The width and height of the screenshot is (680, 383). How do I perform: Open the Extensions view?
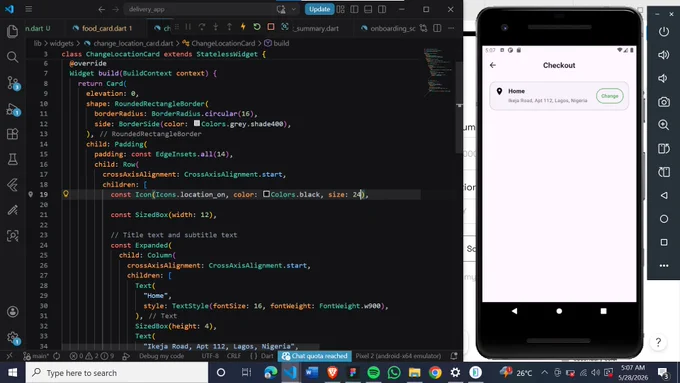coord(12,134)
